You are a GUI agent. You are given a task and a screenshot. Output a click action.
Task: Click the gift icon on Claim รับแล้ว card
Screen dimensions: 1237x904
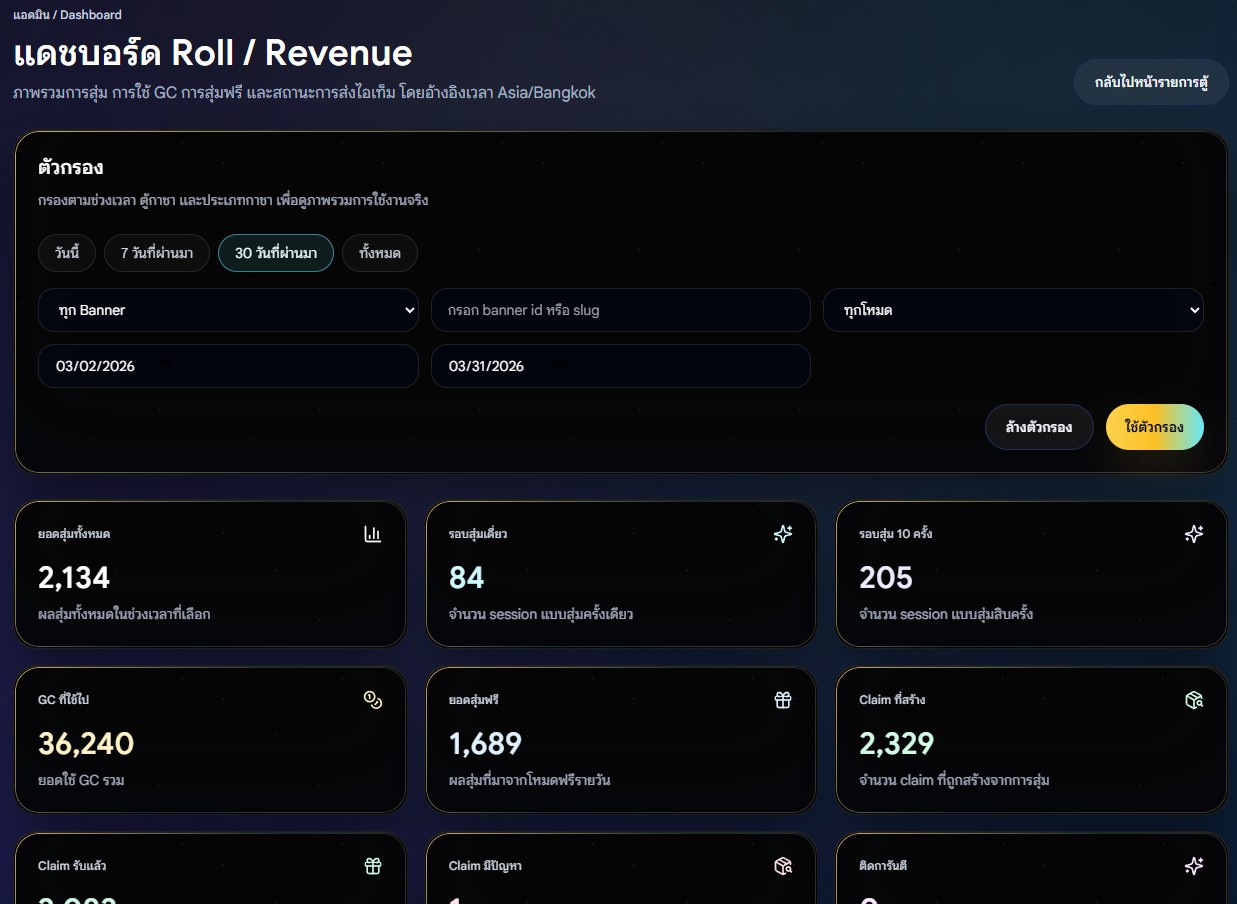[x=373, y=866]
